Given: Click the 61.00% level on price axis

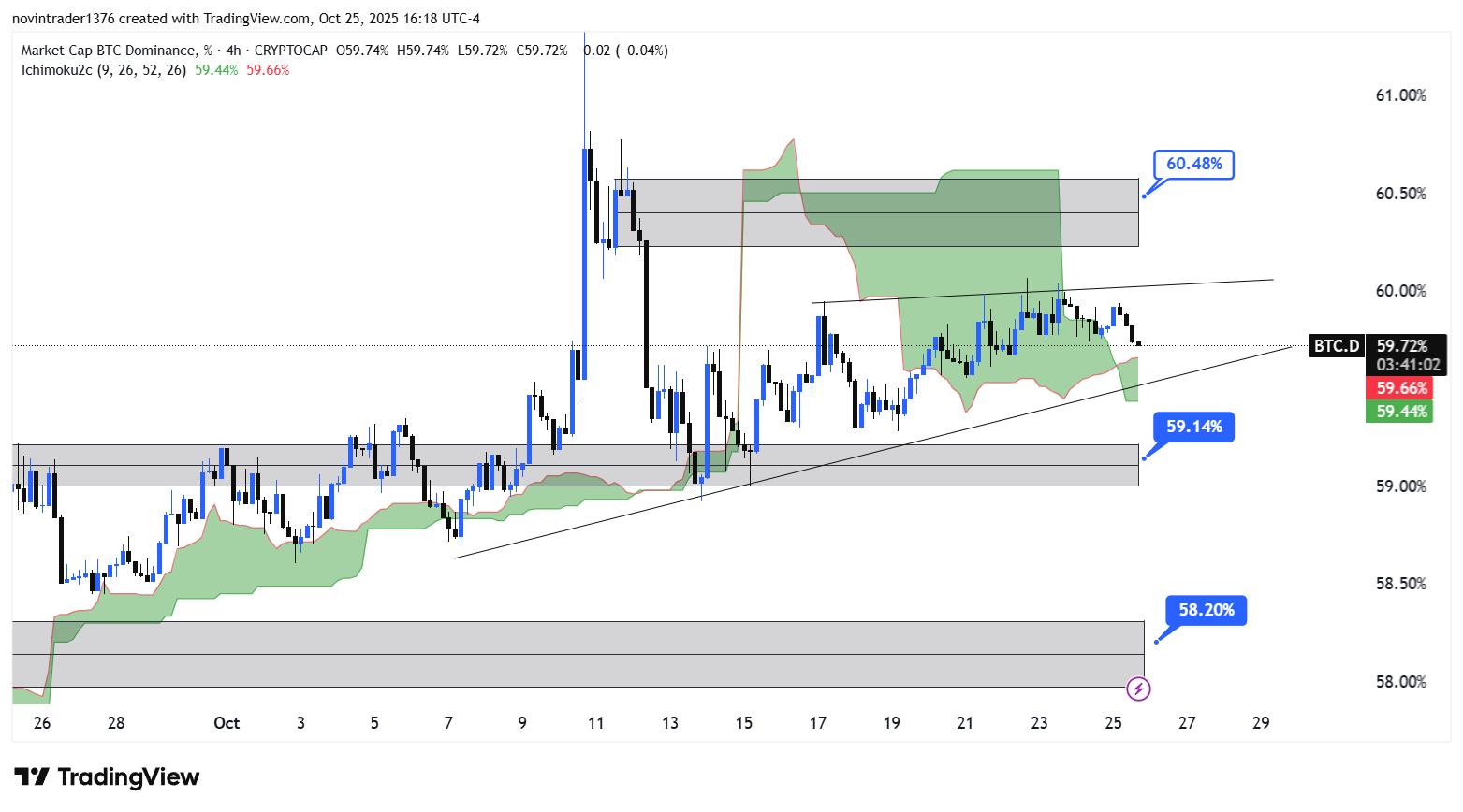Looking at the screenshot, I should 1400,95.
